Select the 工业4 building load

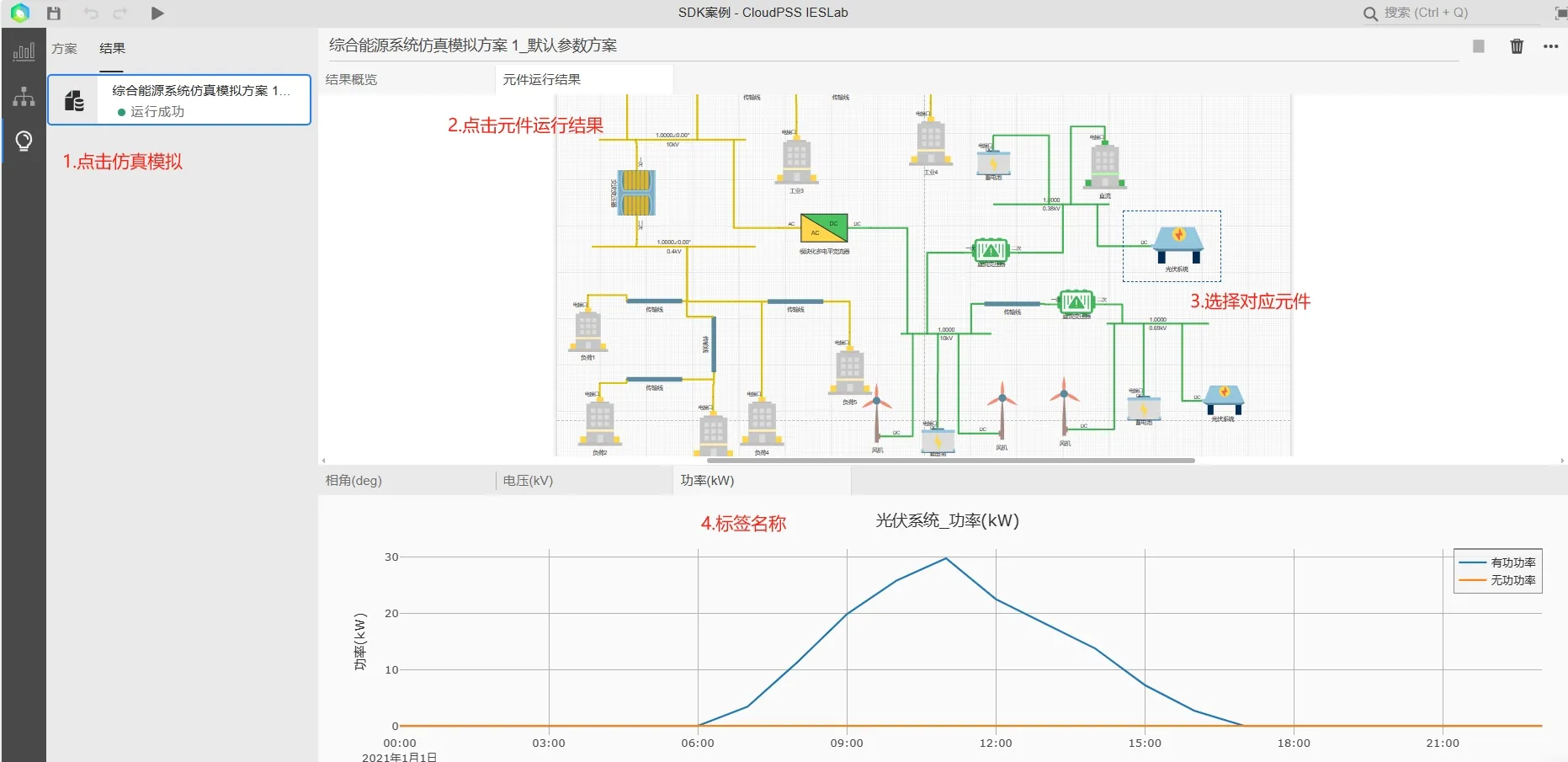point(931,141)
